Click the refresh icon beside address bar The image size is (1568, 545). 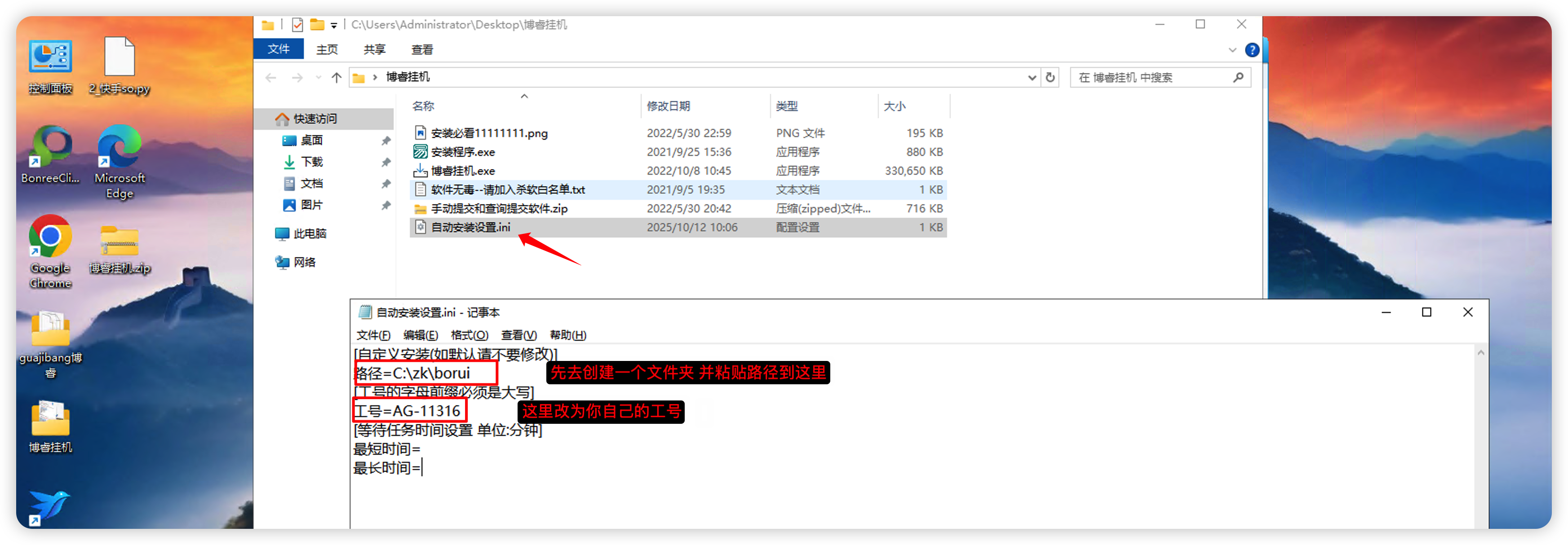coord(1050,77)
